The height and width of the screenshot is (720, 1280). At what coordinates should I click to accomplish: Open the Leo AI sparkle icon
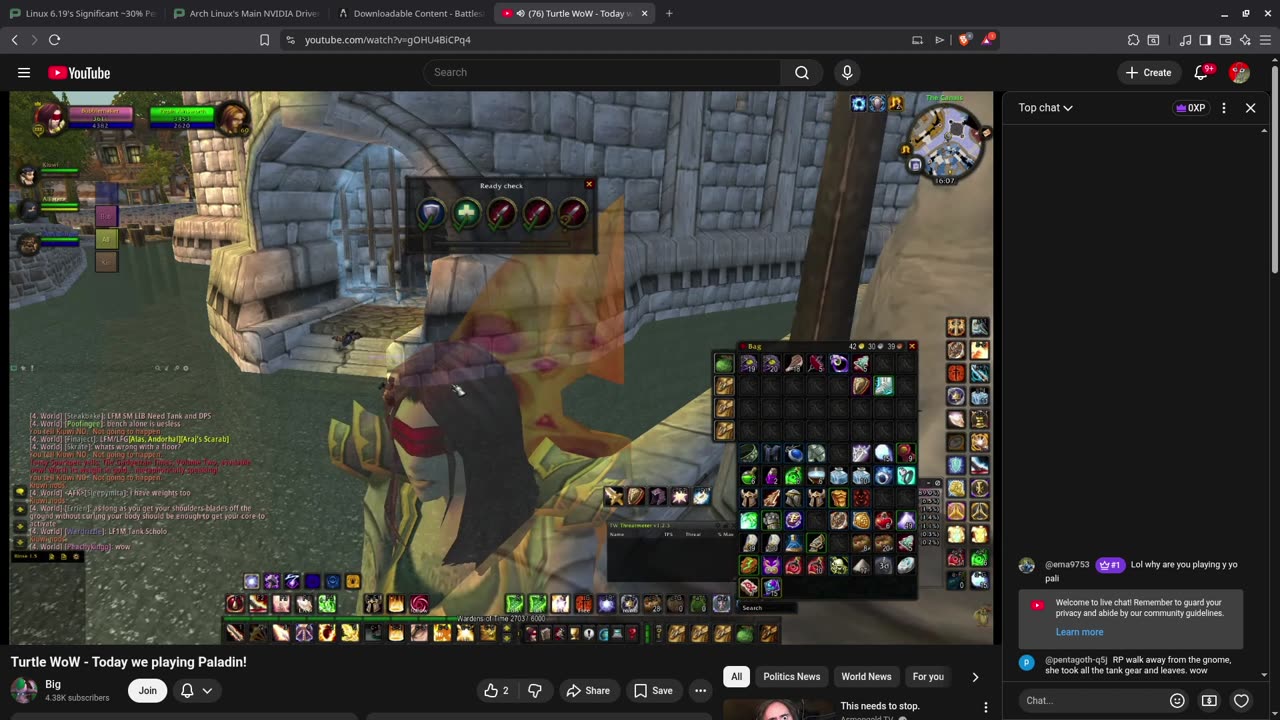[x=1245, y=40]
